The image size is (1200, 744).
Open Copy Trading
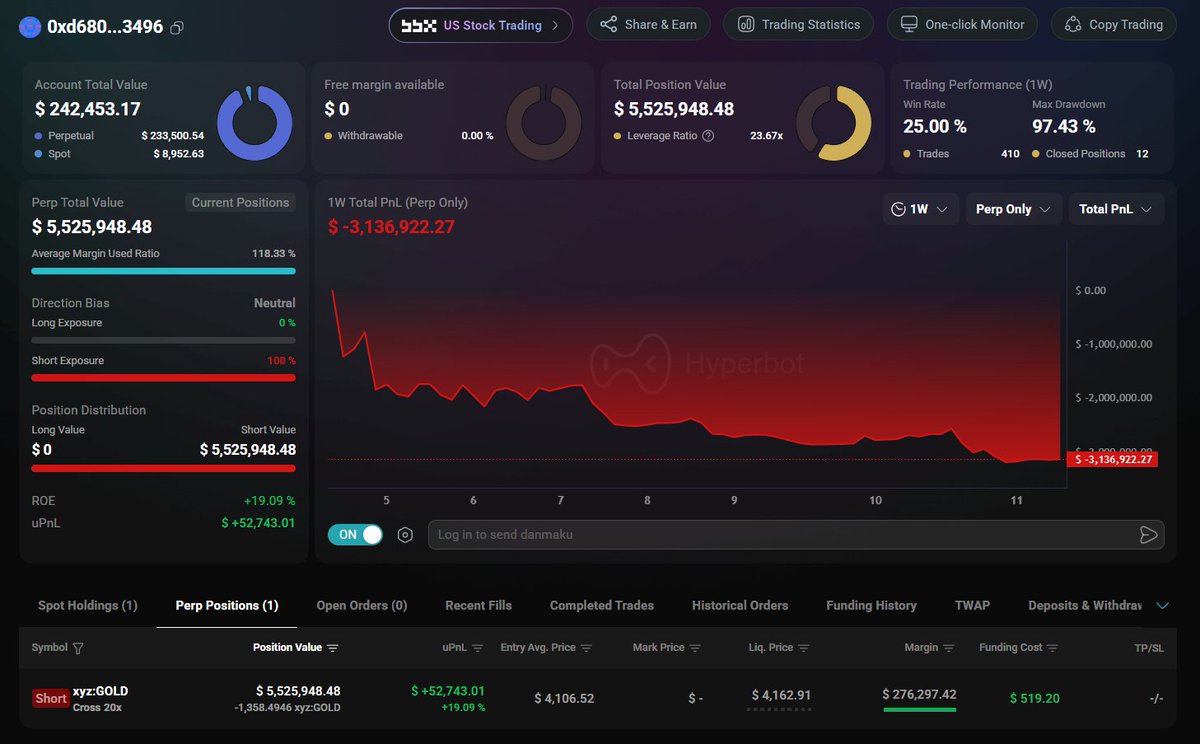coord(1113,25)
